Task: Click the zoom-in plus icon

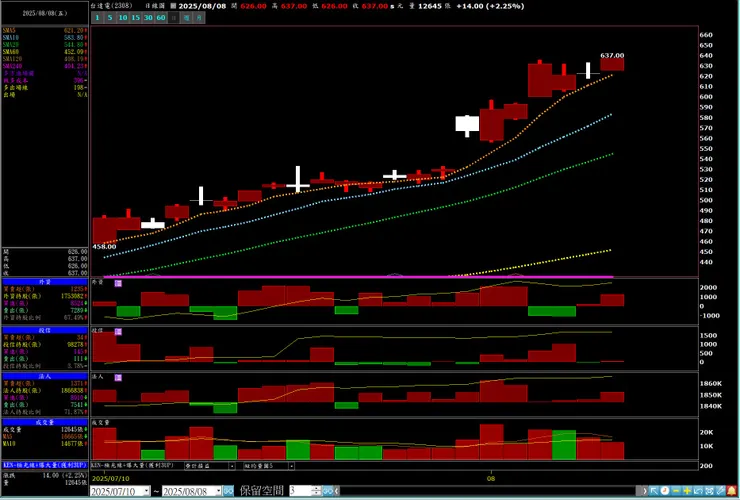Action: (x=687, y=491)
